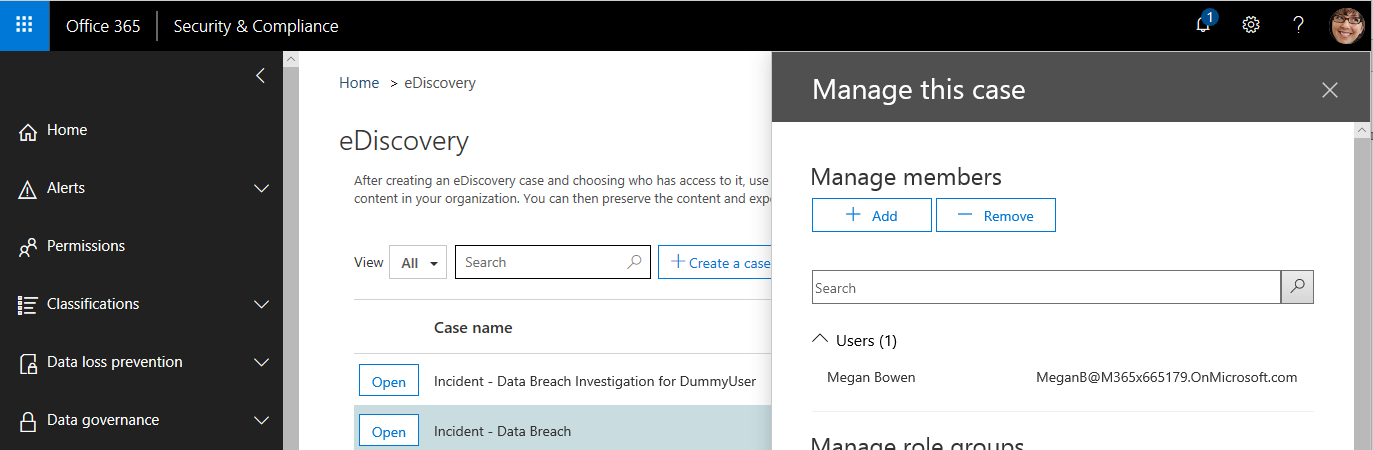
Task: Expand the Alerts menu chevron
Action: [261, 188]
